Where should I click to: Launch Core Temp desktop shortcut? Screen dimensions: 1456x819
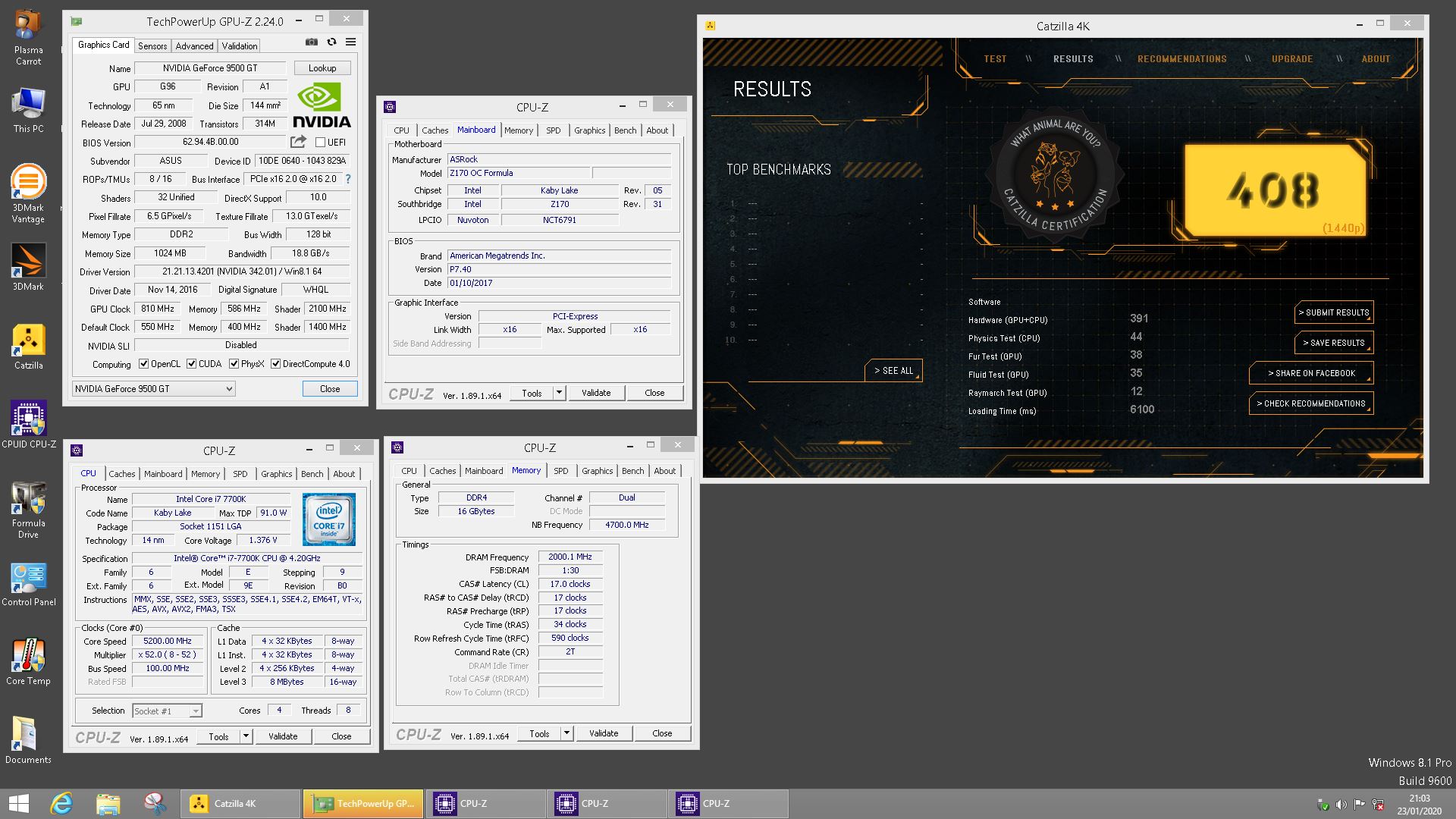[x=28, y=661]
